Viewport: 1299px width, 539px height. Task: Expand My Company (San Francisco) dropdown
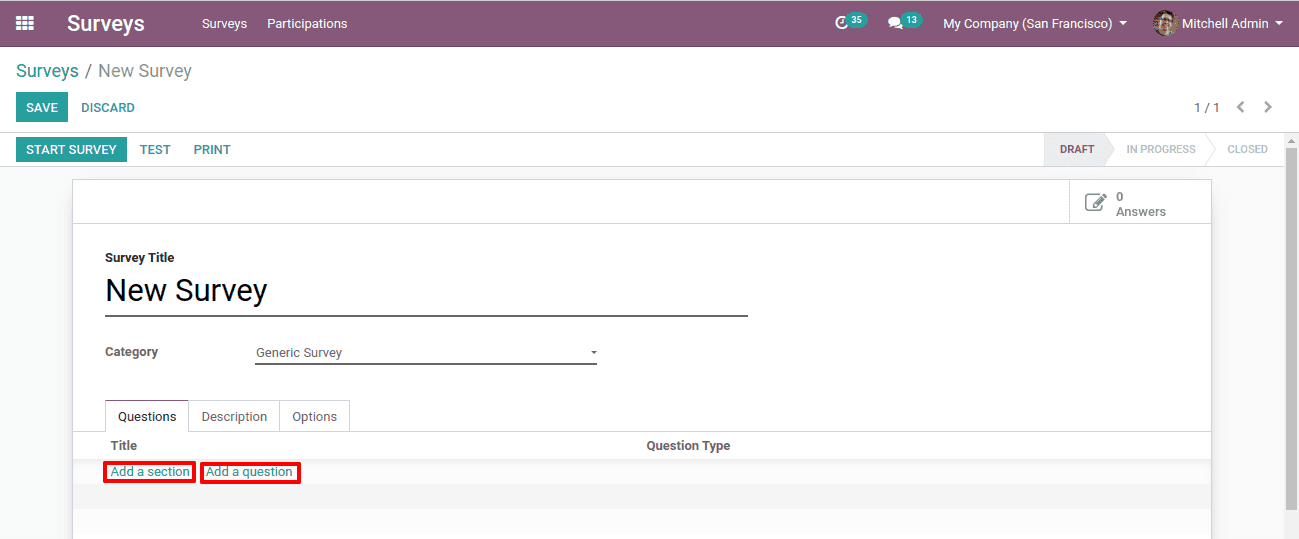(x=1035, y=23)
